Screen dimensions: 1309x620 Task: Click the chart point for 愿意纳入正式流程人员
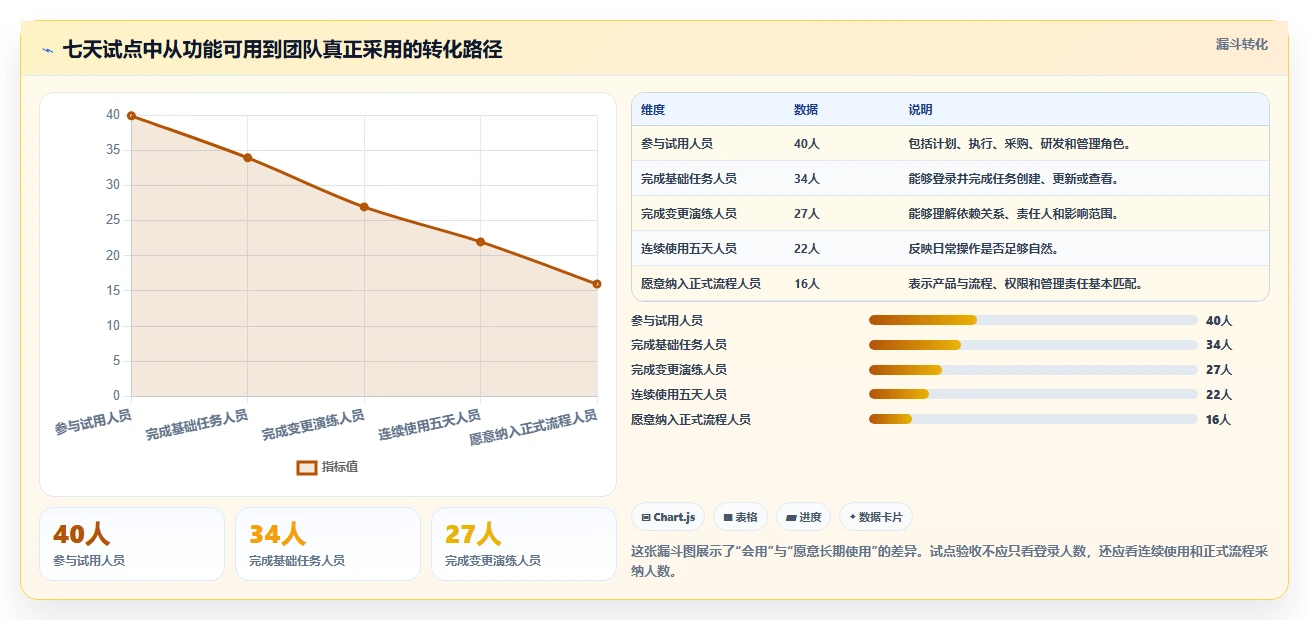[597, 284]
